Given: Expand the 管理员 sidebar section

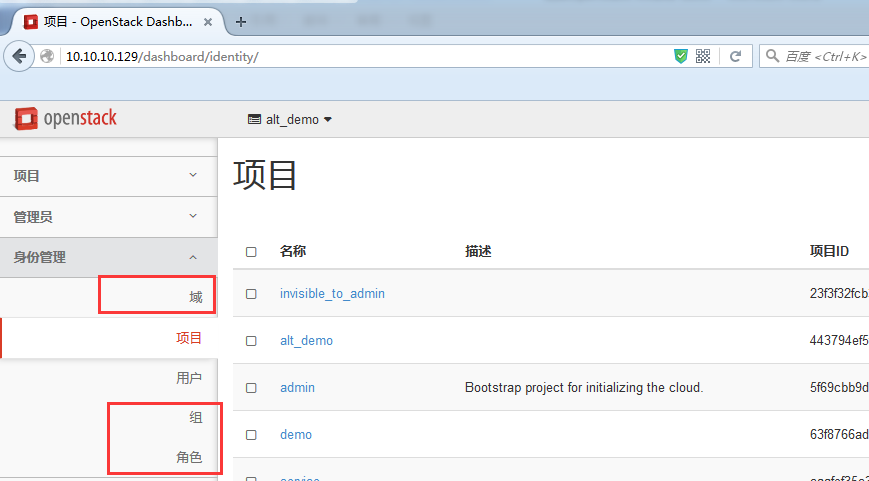Looking at the screenshot, I should tap(109, 217).
